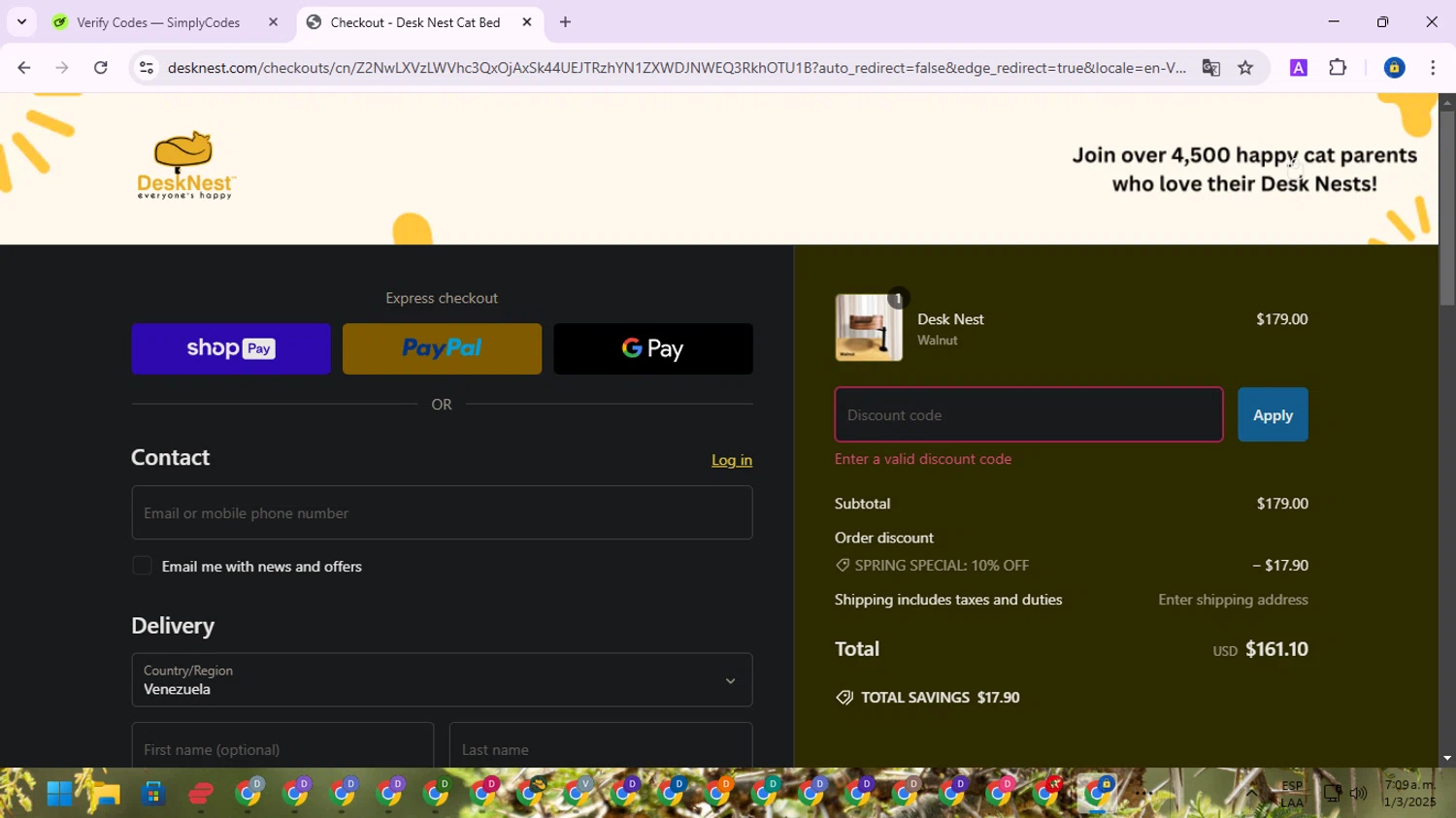
Task: Restore down the Chrome window
Action: (1382, 21)
